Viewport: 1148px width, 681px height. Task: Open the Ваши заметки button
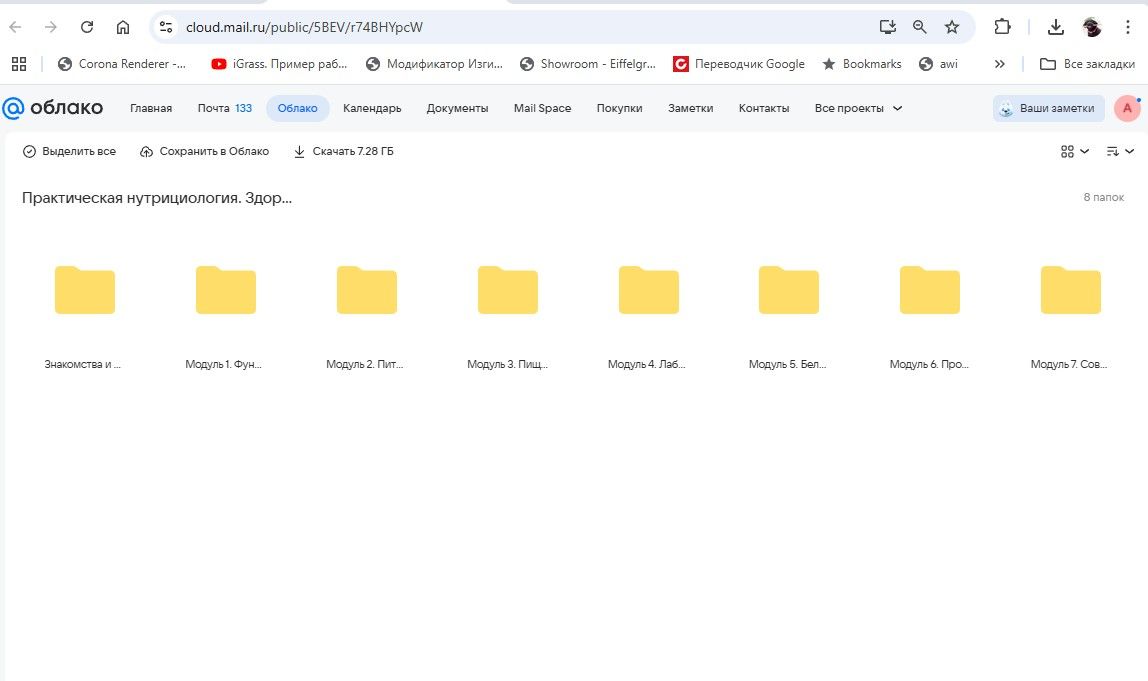click(1048, 108)
